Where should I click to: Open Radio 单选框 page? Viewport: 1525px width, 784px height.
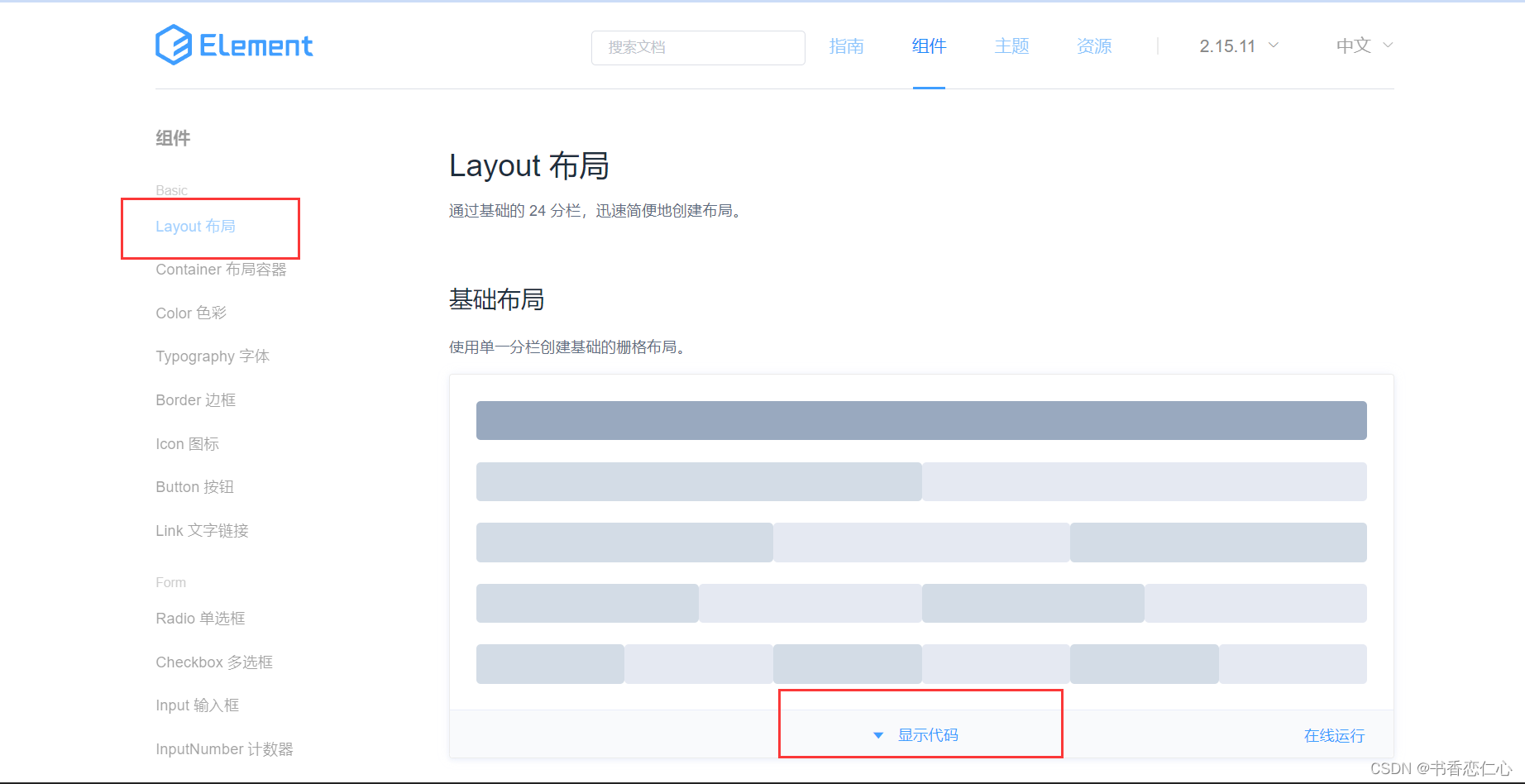click(x=201, y=619)
